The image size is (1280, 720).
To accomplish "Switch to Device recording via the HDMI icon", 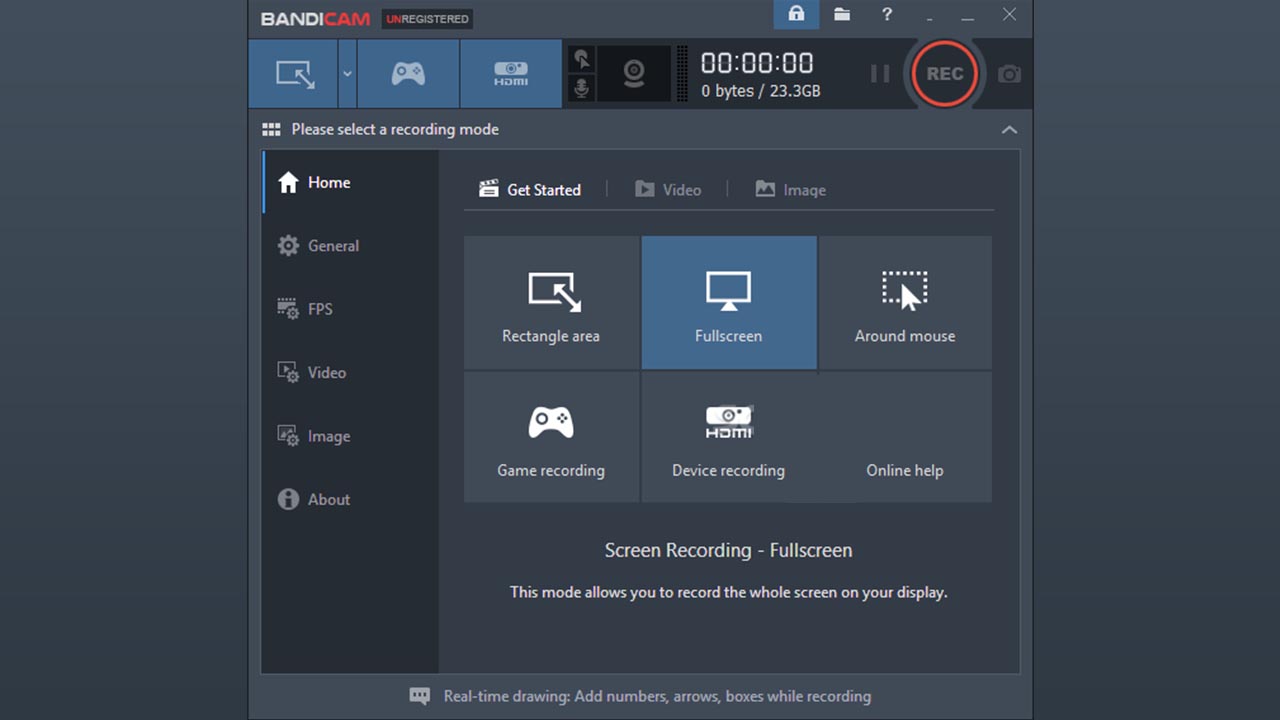I will [511, 73].
